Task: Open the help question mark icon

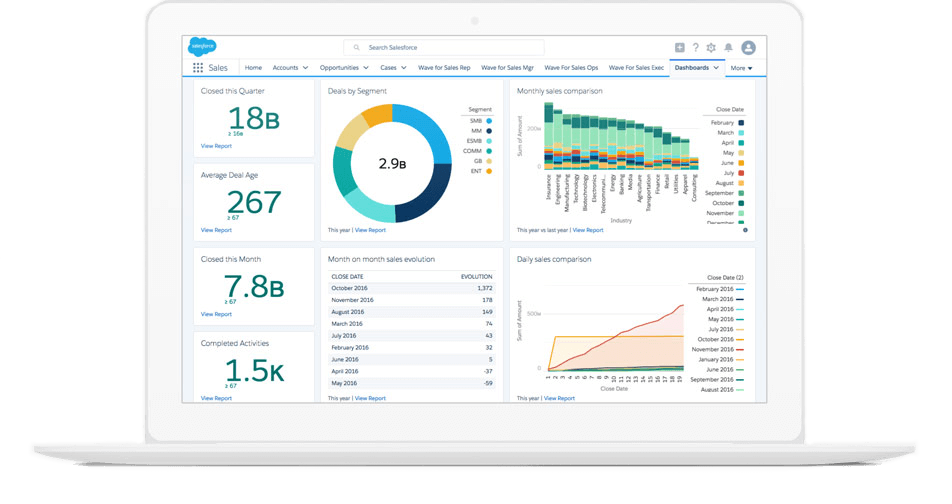Action: pos(695,47)
